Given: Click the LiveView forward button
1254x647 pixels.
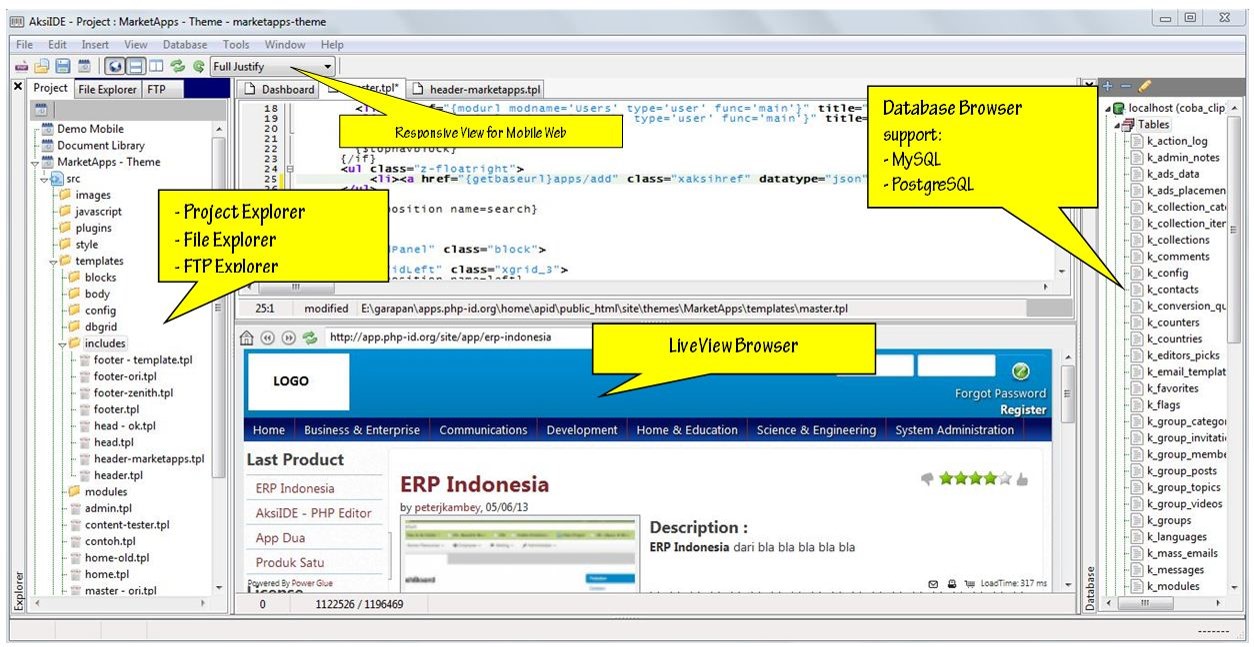Looking at the screenshot, I should [288, 337].
